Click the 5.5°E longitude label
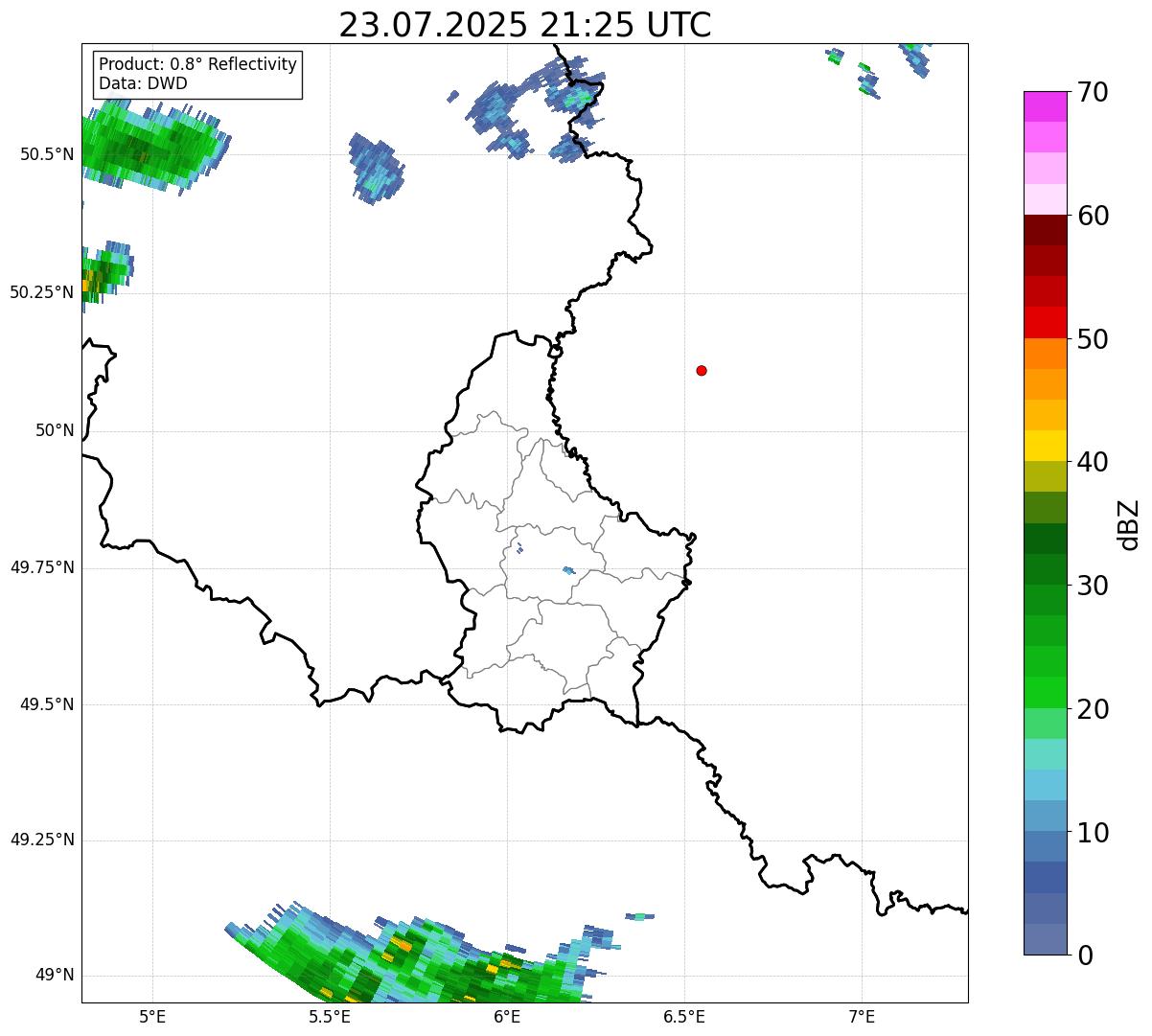Image resolution: width=1152 pixels, height=1036 pixels. (x=330, y=1016)
